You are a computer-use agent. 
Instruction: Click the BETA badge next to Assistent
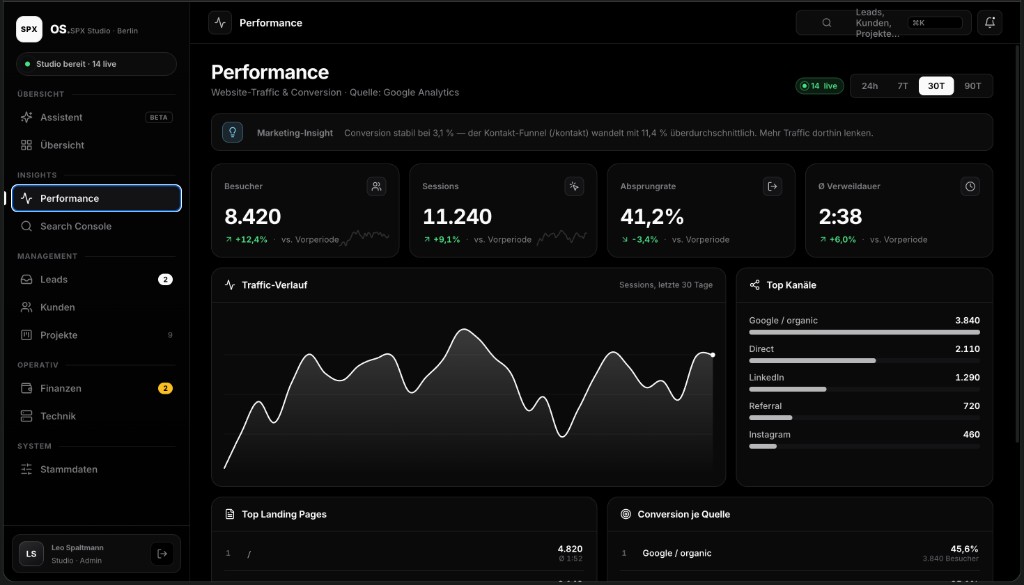(x=159, y=118)
